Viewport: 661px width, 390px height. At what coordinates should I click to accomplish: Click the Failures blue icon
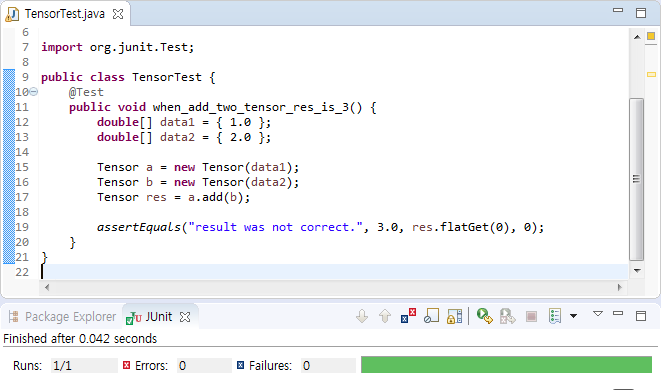coord(240,365)
